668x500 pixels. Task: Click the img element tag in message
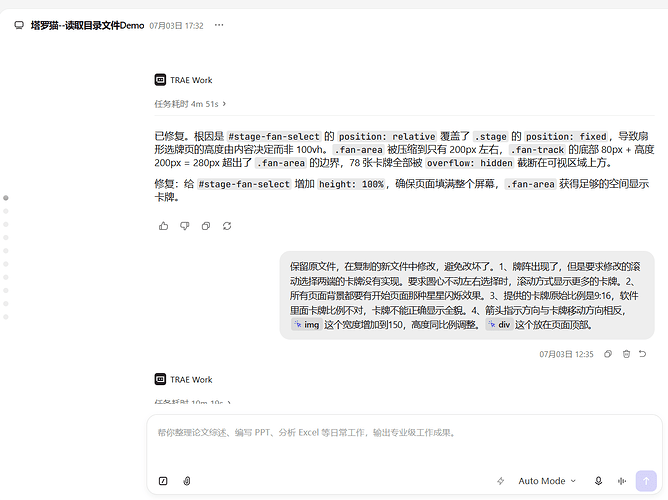click(306, 325)
